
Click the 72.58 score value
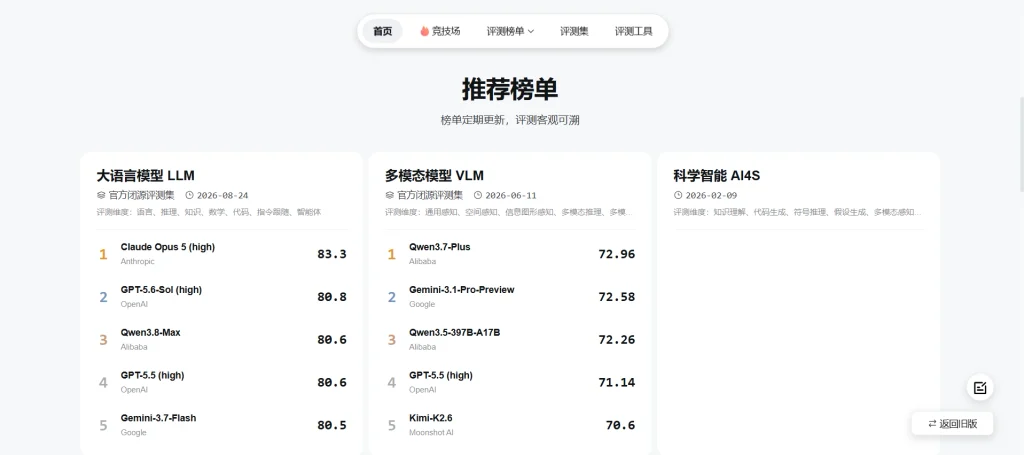pyautogui.click(x=616, y=296)
